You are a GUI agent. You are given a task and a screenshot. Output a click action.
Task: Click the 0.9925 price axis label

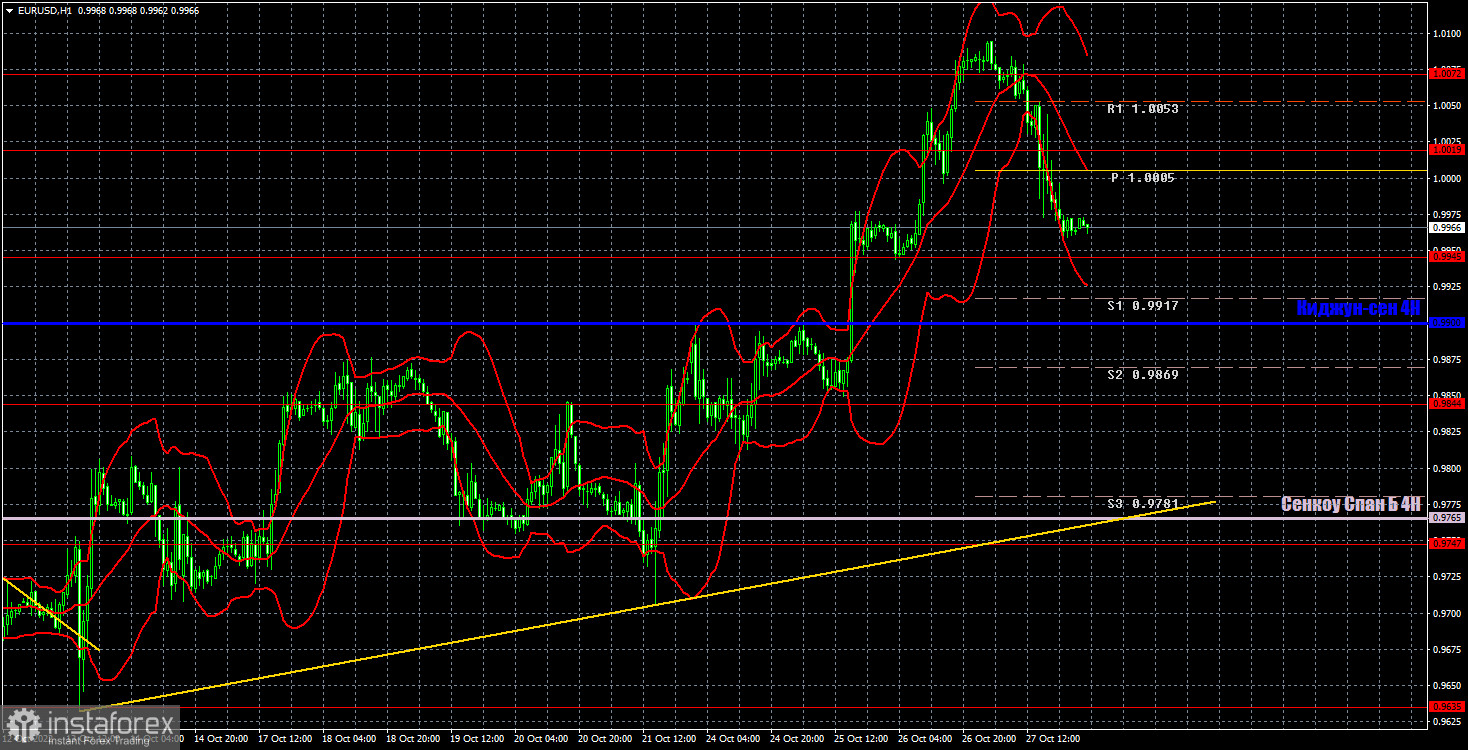1447,287
